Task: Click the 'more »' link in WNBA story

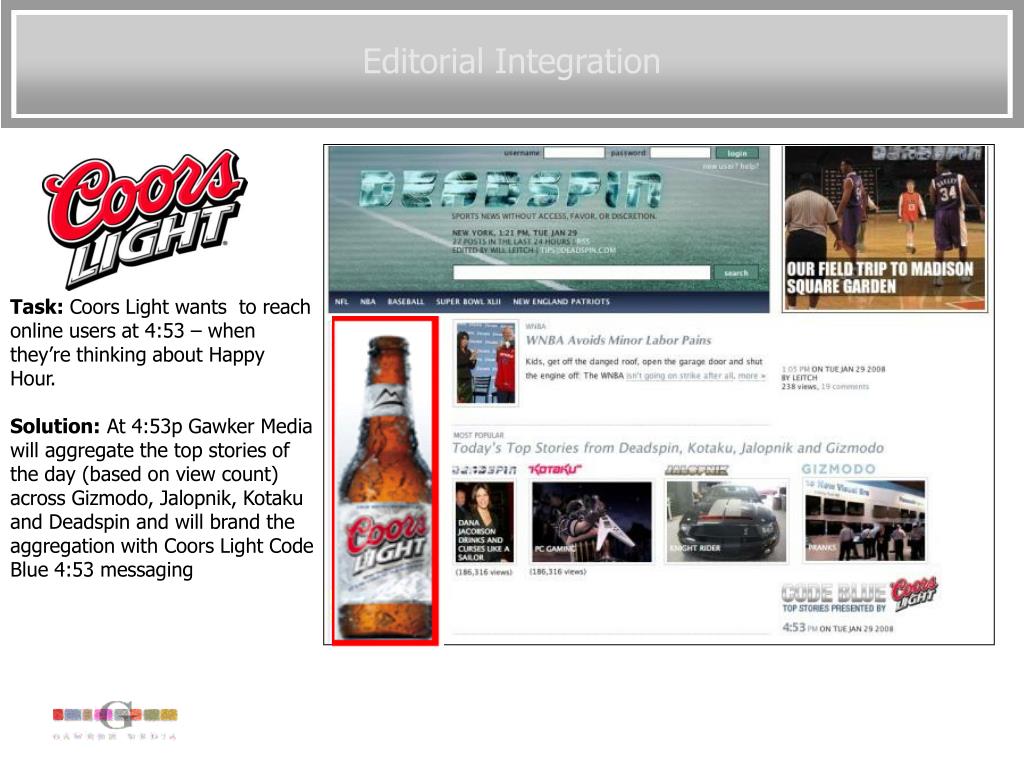Action: 752,376
